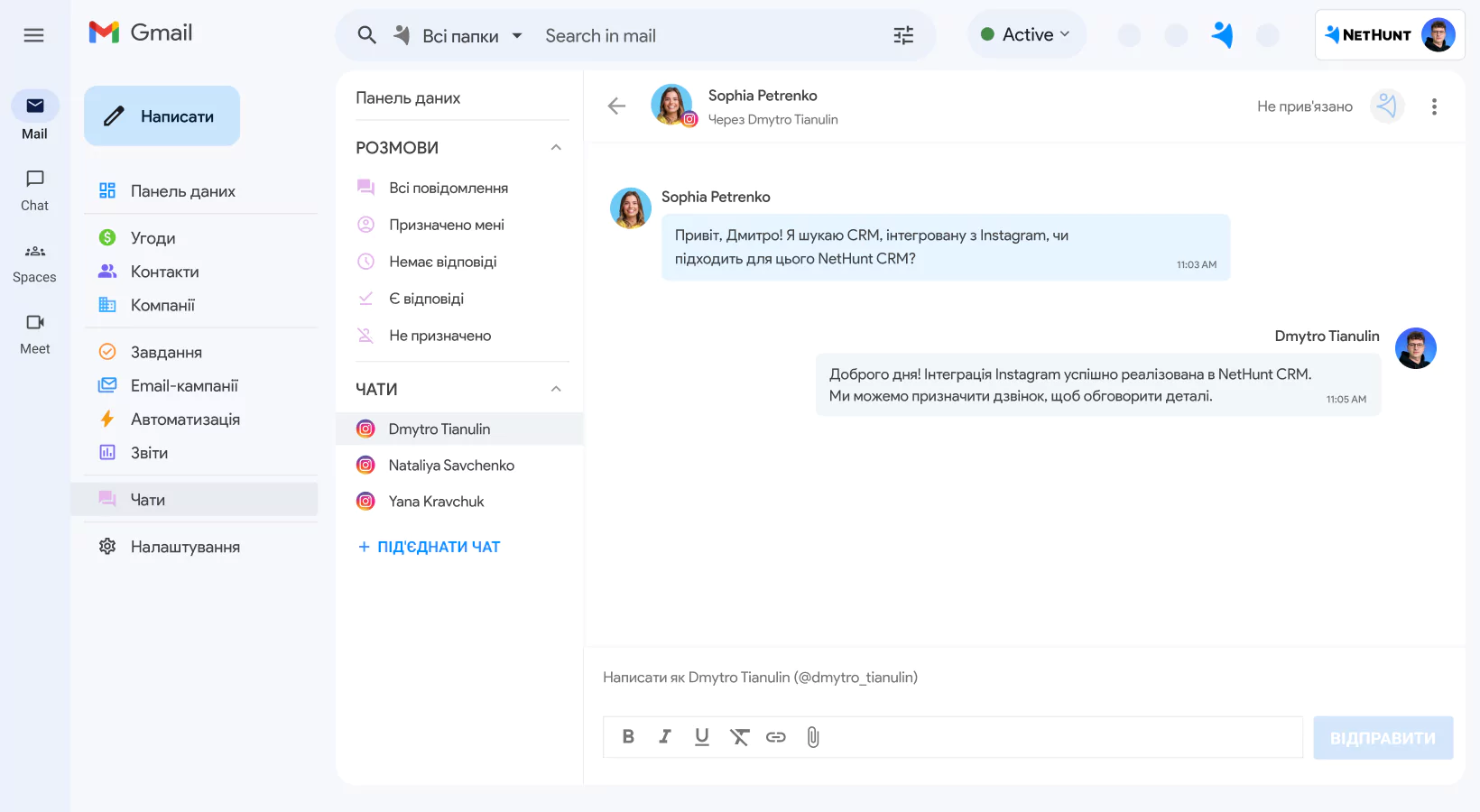
Task: Click the Написати compose button
Action: pyautogui.click(x=162, y=115)
